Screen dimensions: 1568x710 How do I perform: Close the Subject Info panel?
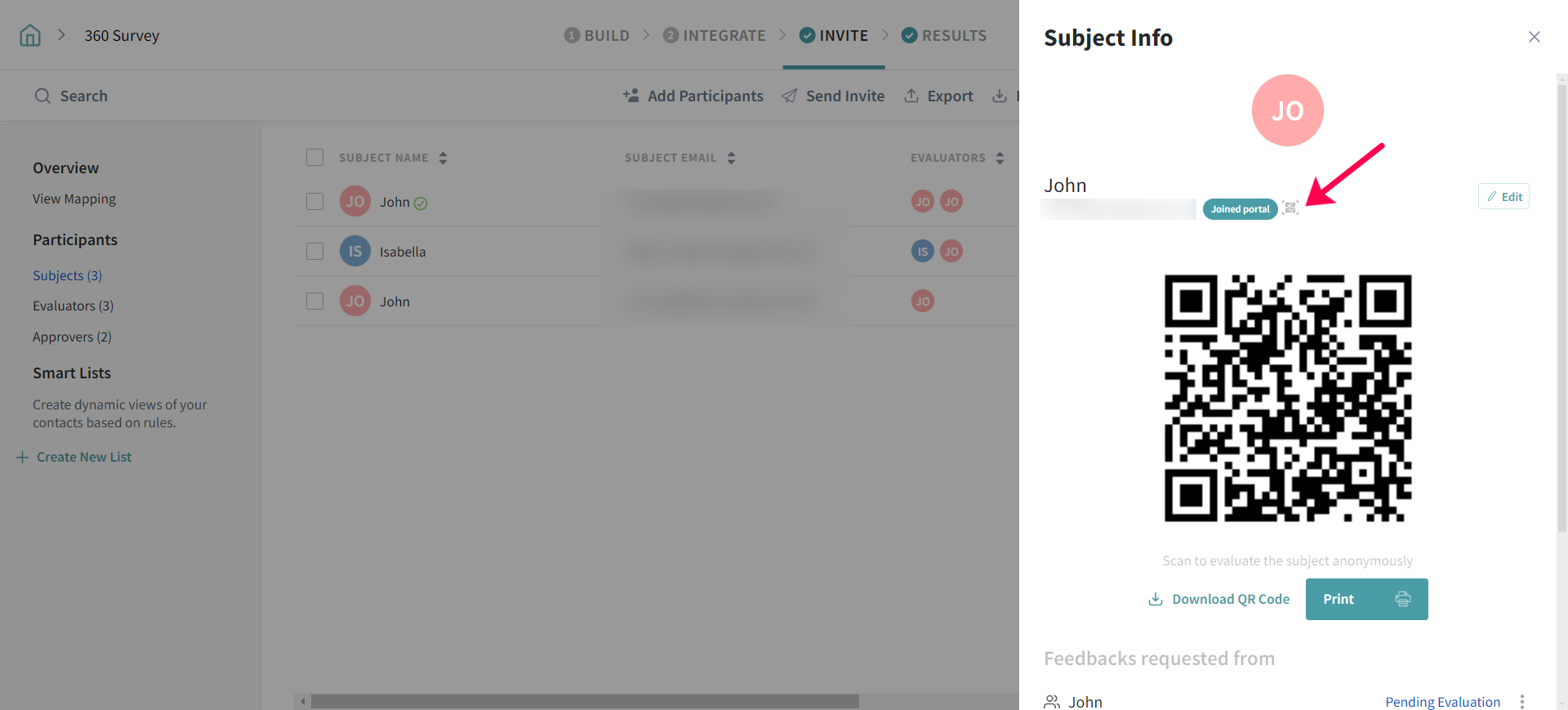1534,37
